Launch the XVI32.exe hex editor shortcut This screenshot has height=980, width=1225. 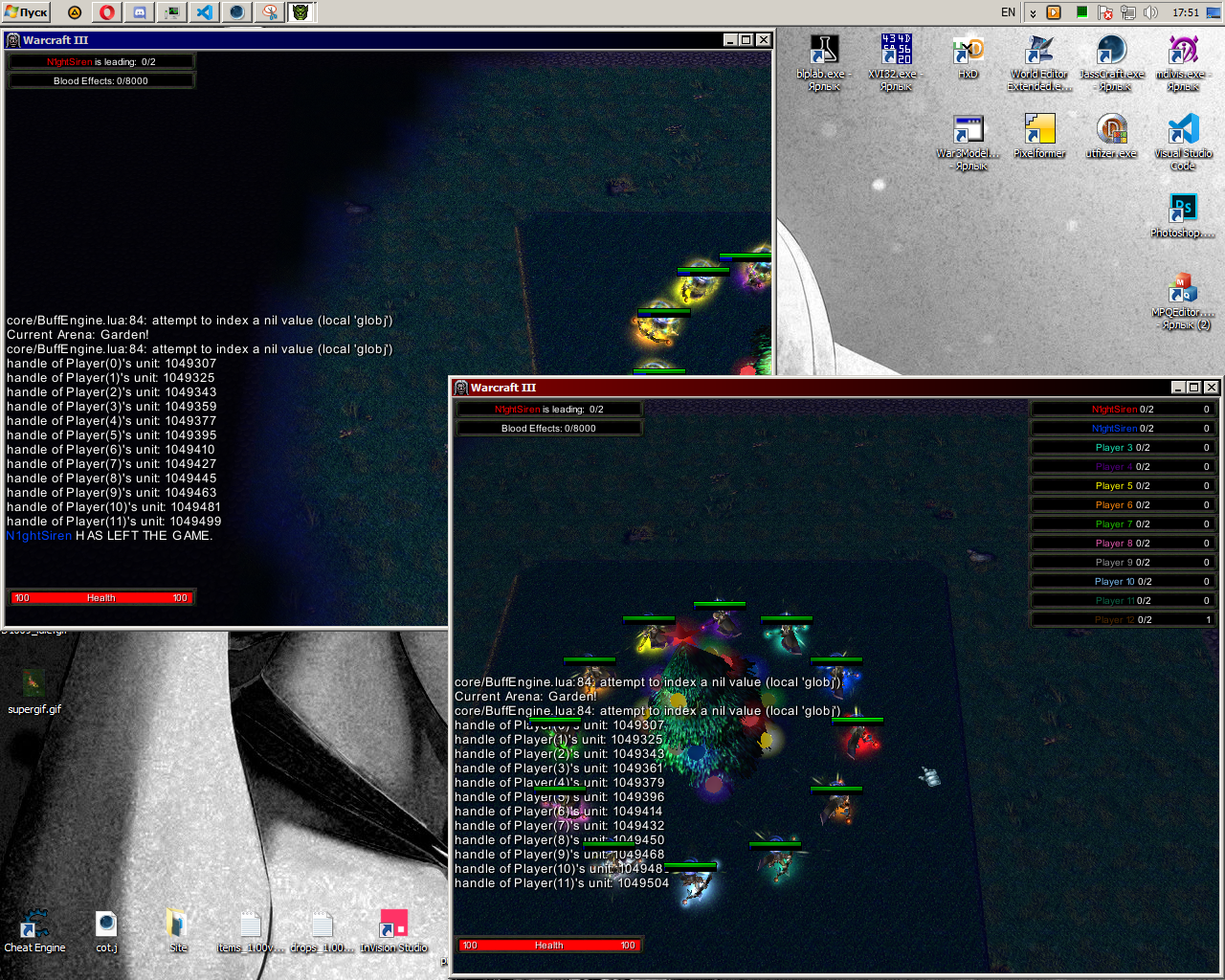coord(896,62)
